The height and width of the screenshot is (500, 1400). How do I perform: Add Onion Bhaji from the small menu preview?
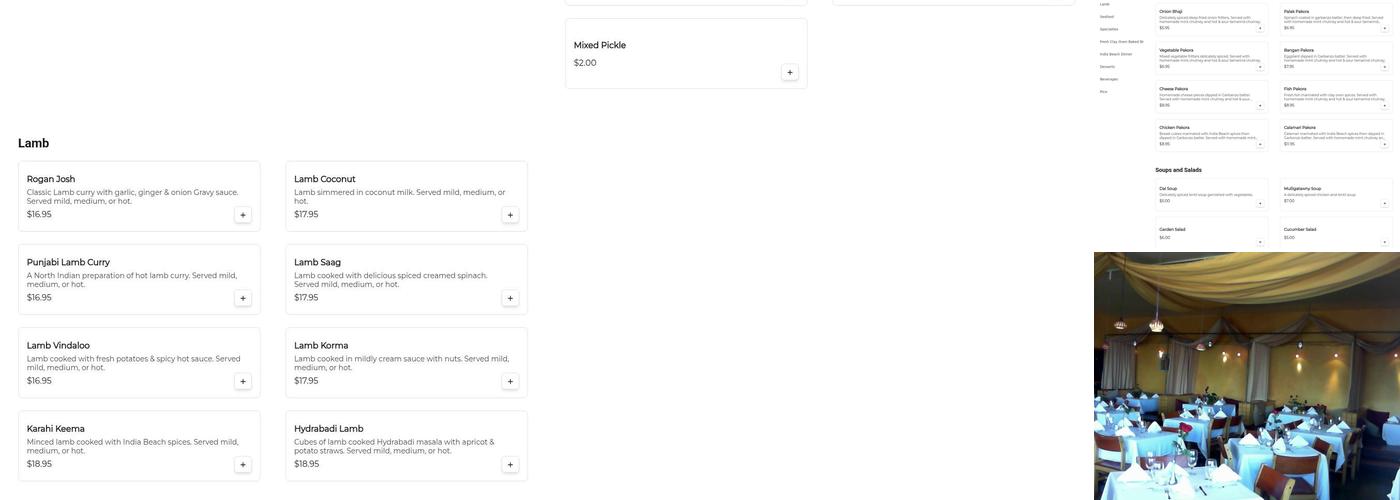(1260, 28)
